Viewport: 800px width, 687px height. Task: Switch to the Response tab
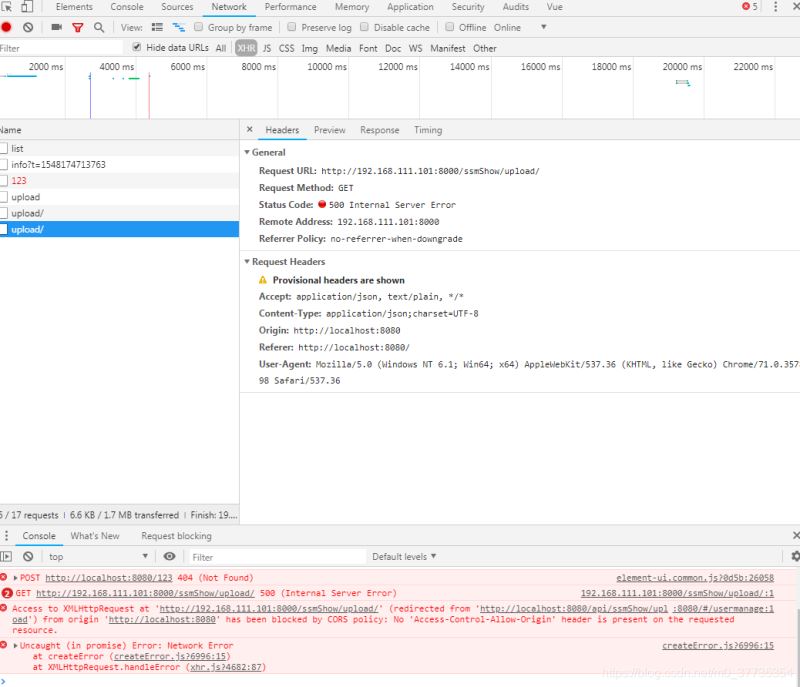coord(379,130)
